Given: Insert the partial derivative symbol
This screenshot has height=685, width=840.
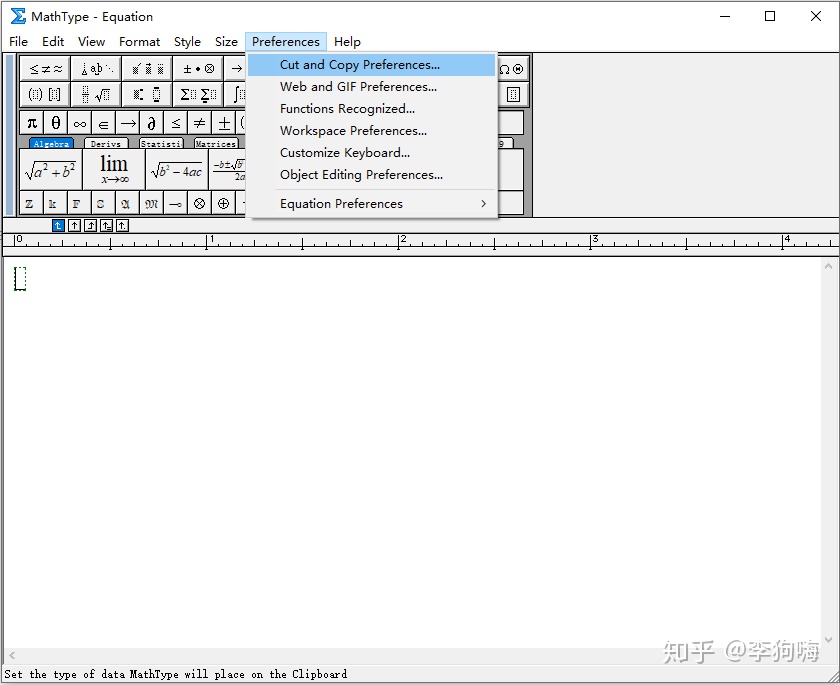Looking at the screenshot, I should click(152, 123).
